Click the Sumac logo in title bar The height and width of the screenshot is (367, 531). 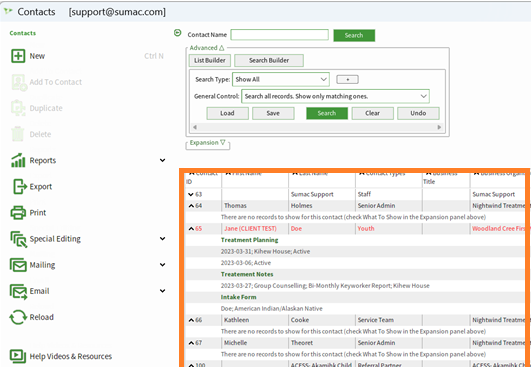(8, 12)
